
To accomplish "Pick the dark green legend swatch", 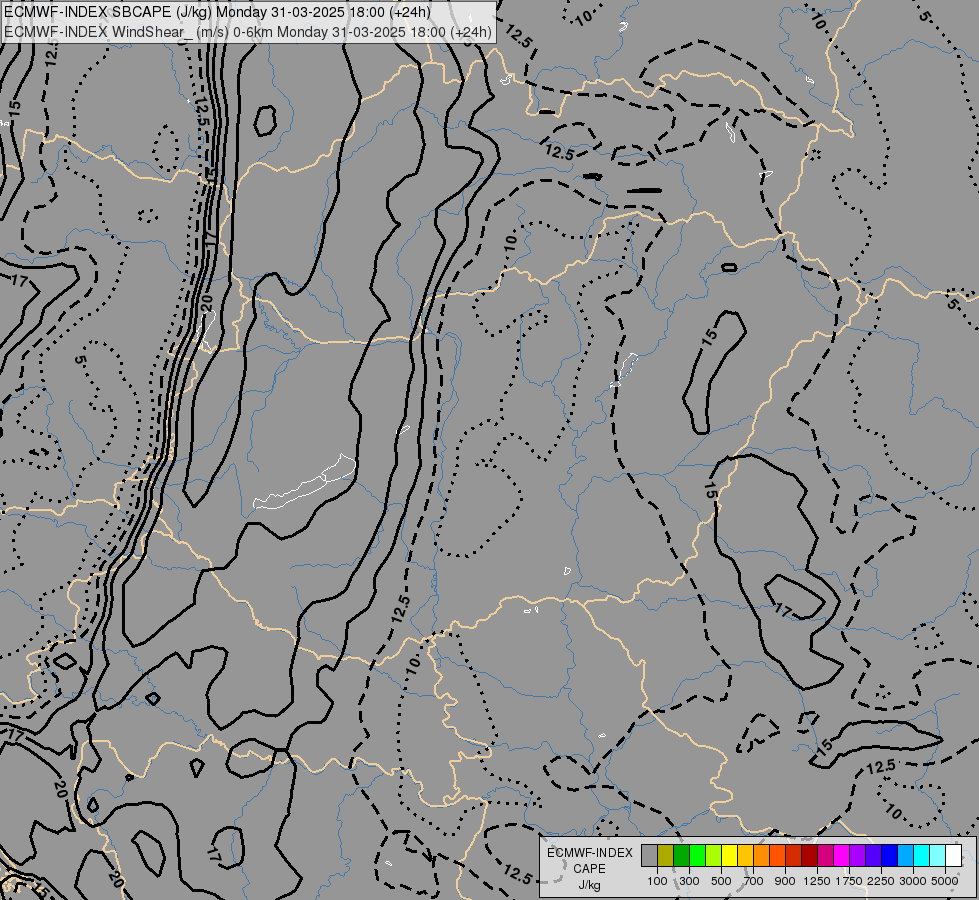I will (681, 855).
